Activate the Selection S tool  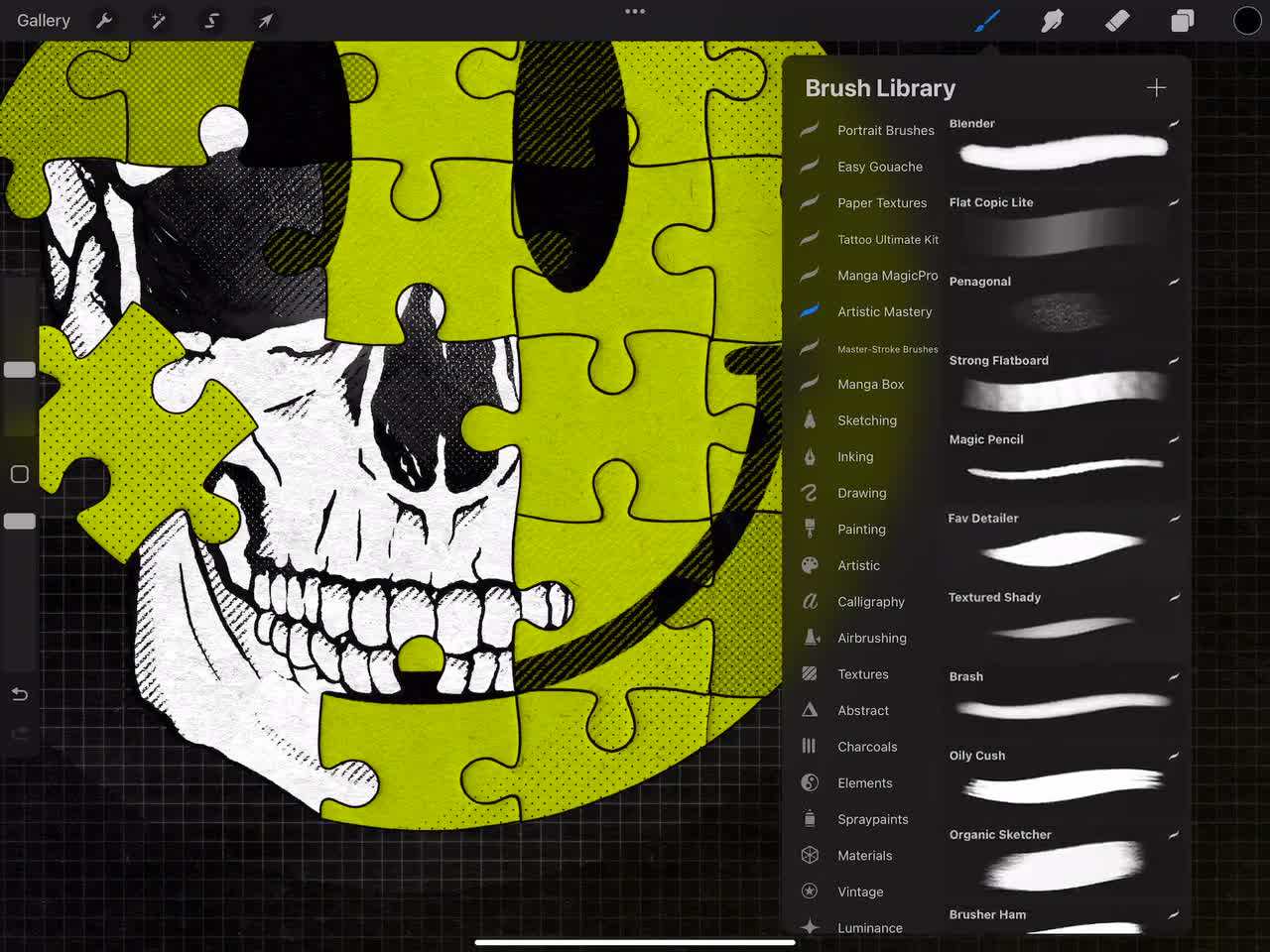[211, 20]
